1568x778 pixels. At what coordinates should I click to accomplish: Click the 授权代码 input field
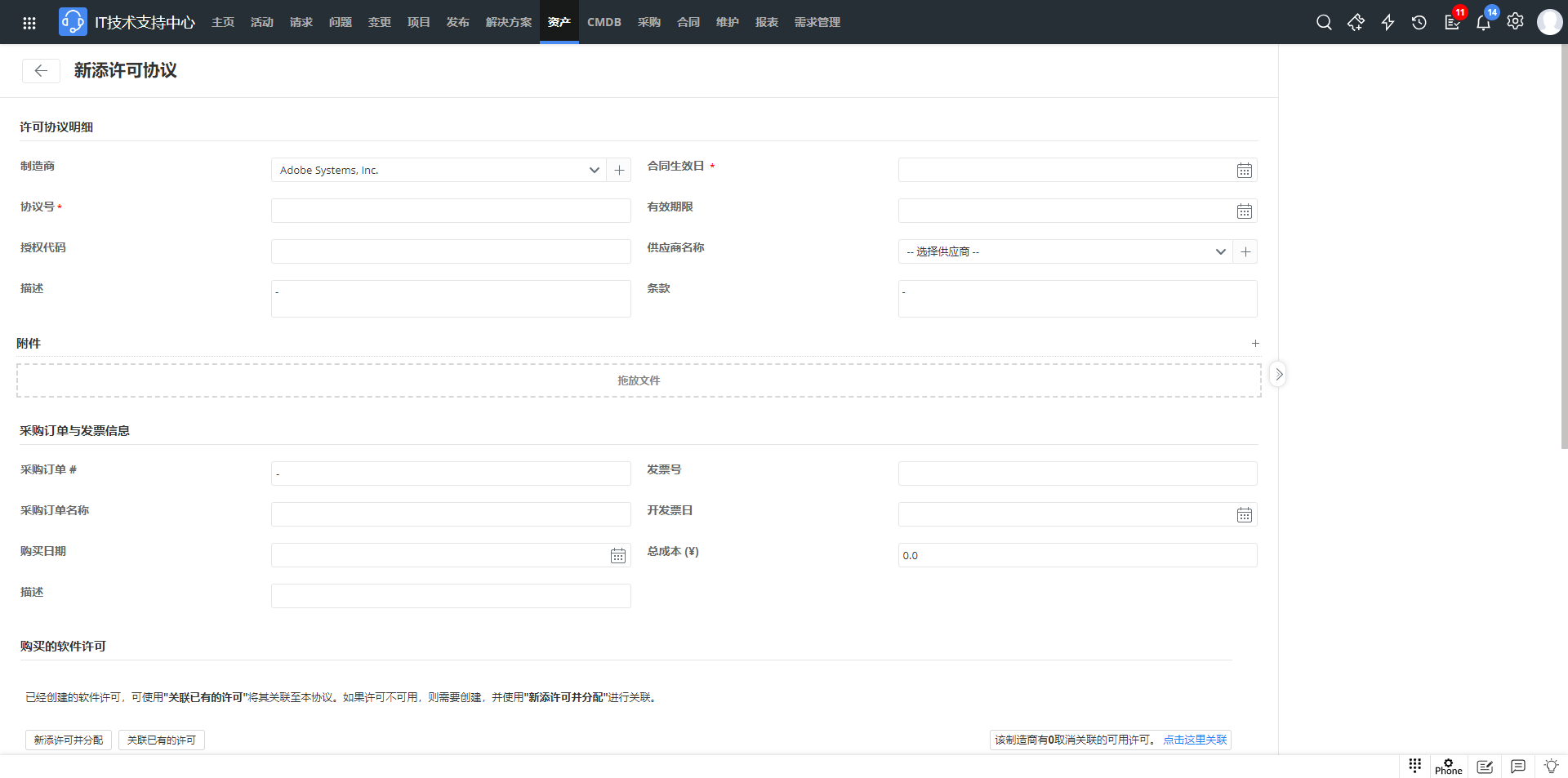451,251
